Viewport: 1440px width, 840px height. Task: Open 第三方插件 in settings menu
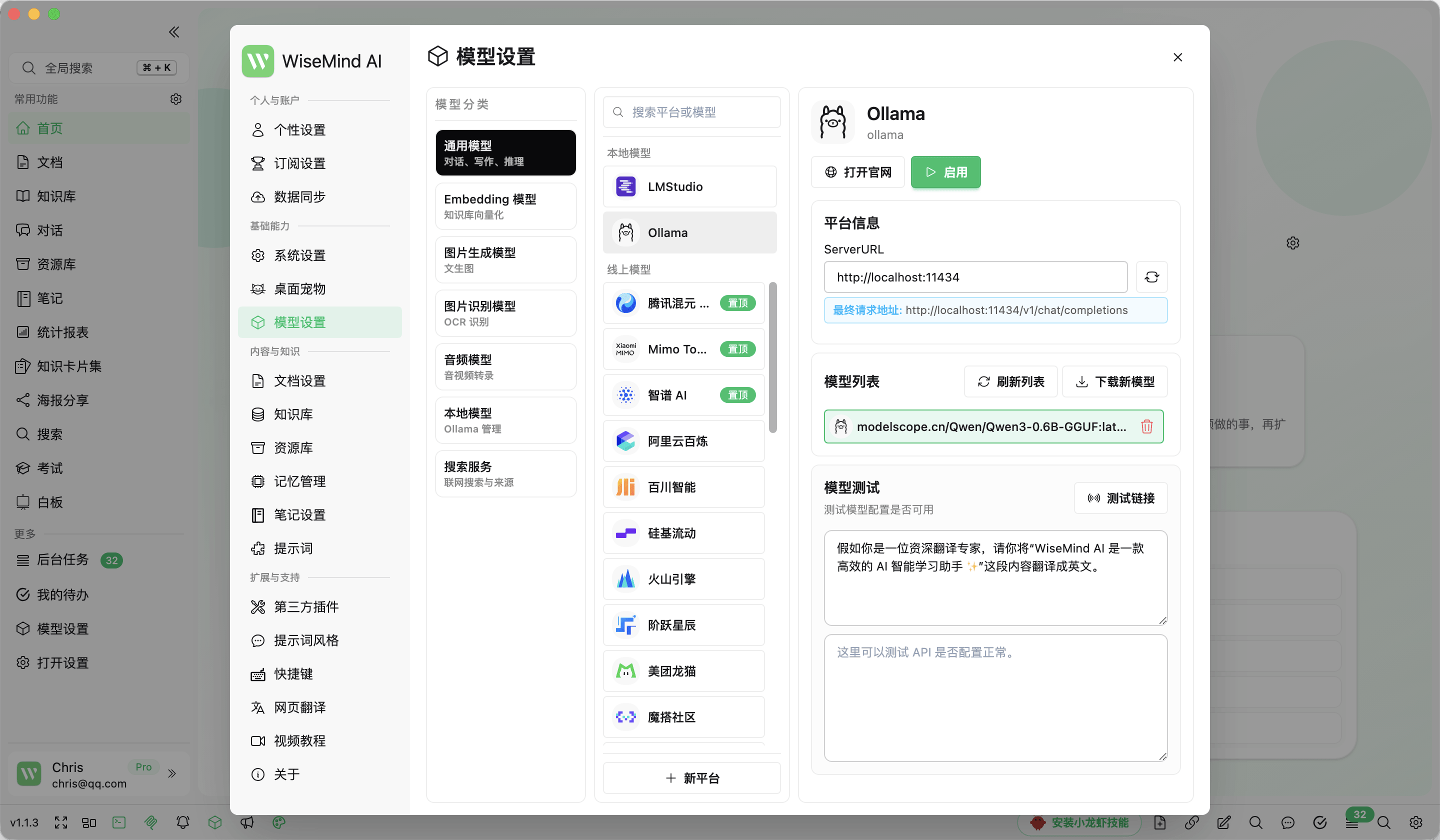click(320, 607)
